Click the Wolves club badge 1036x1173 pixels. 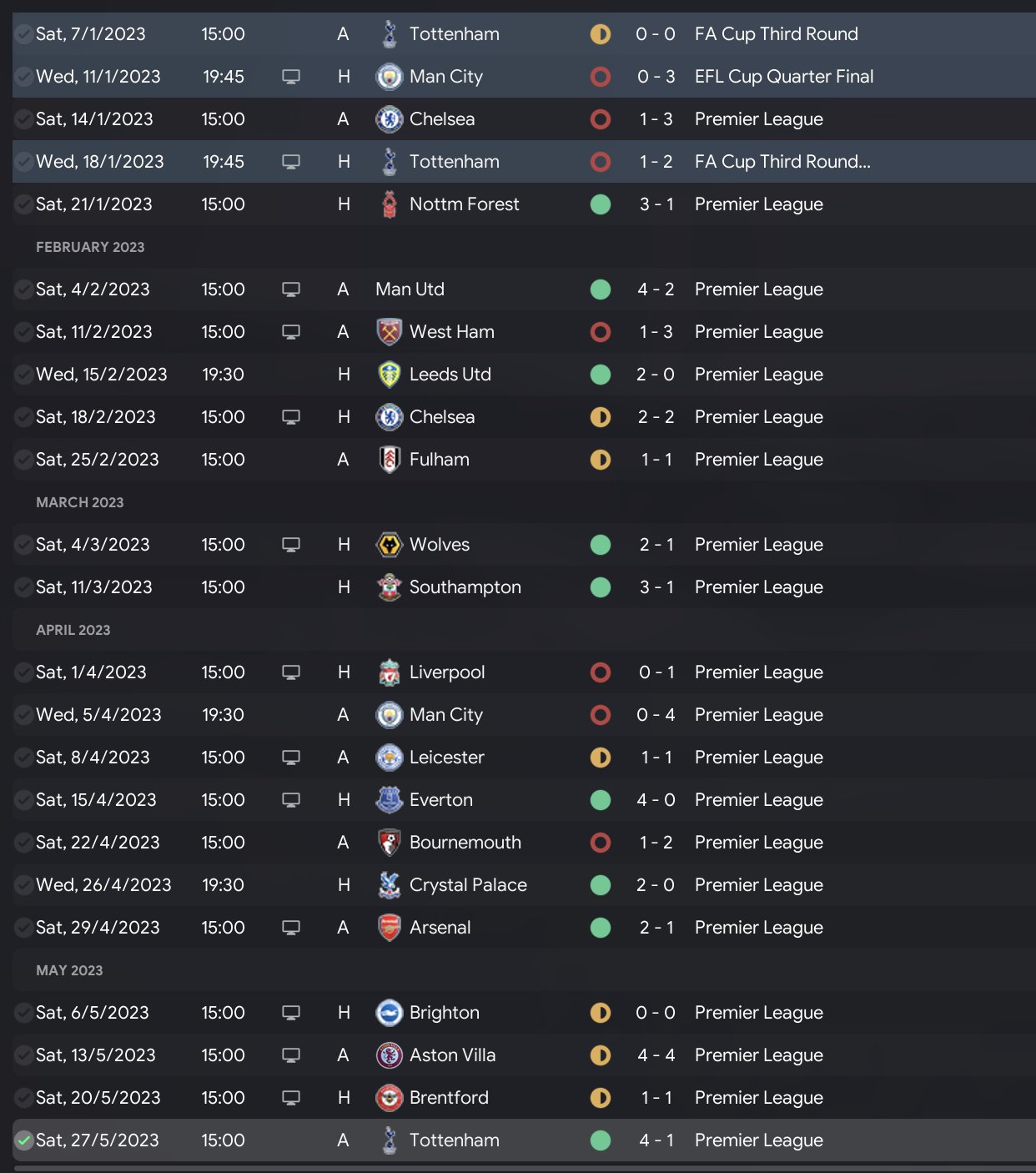[389, 545]
